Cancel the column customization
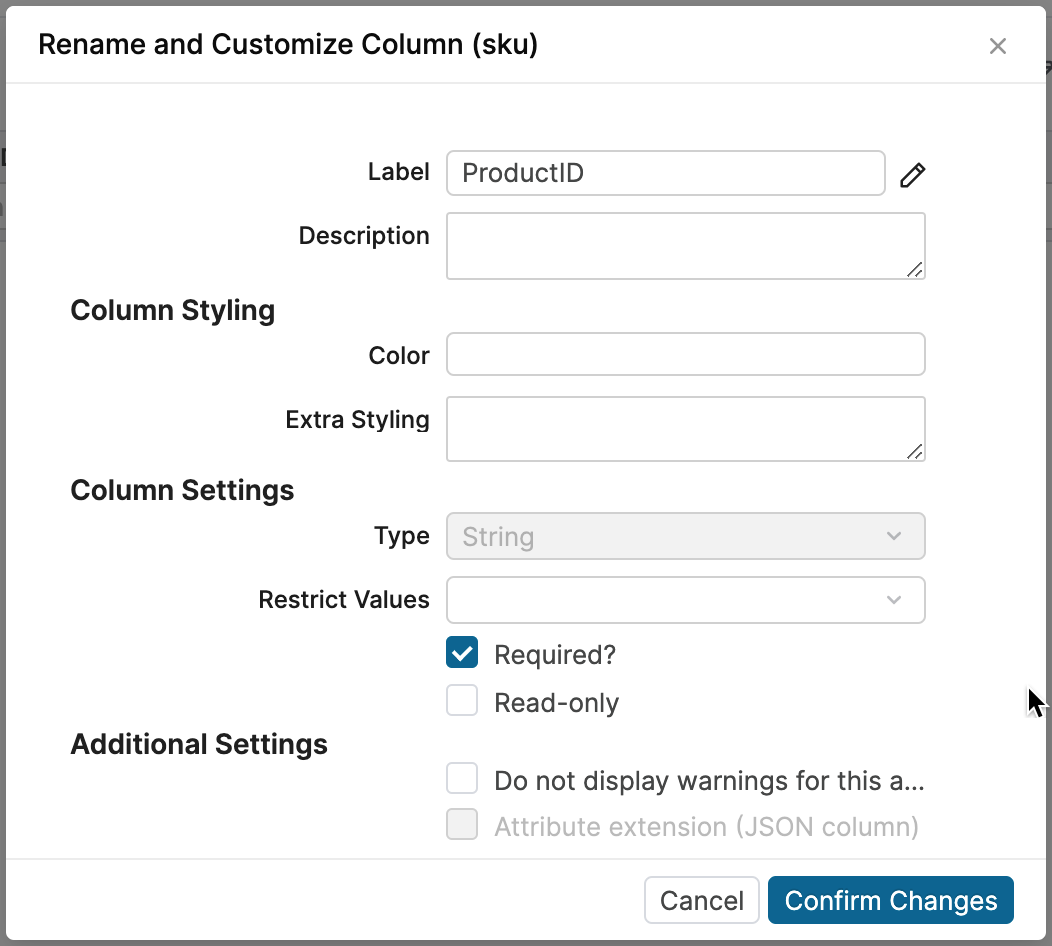The width and height of the screenshot is (1052, 946). [x=702, y=899]
